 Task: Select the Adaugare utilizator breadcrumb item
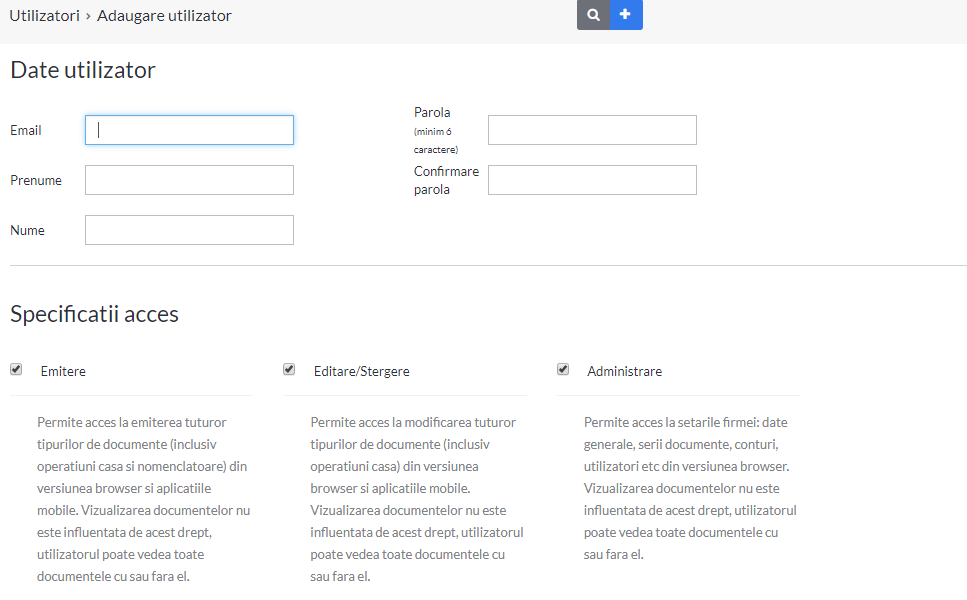[164, 15]
